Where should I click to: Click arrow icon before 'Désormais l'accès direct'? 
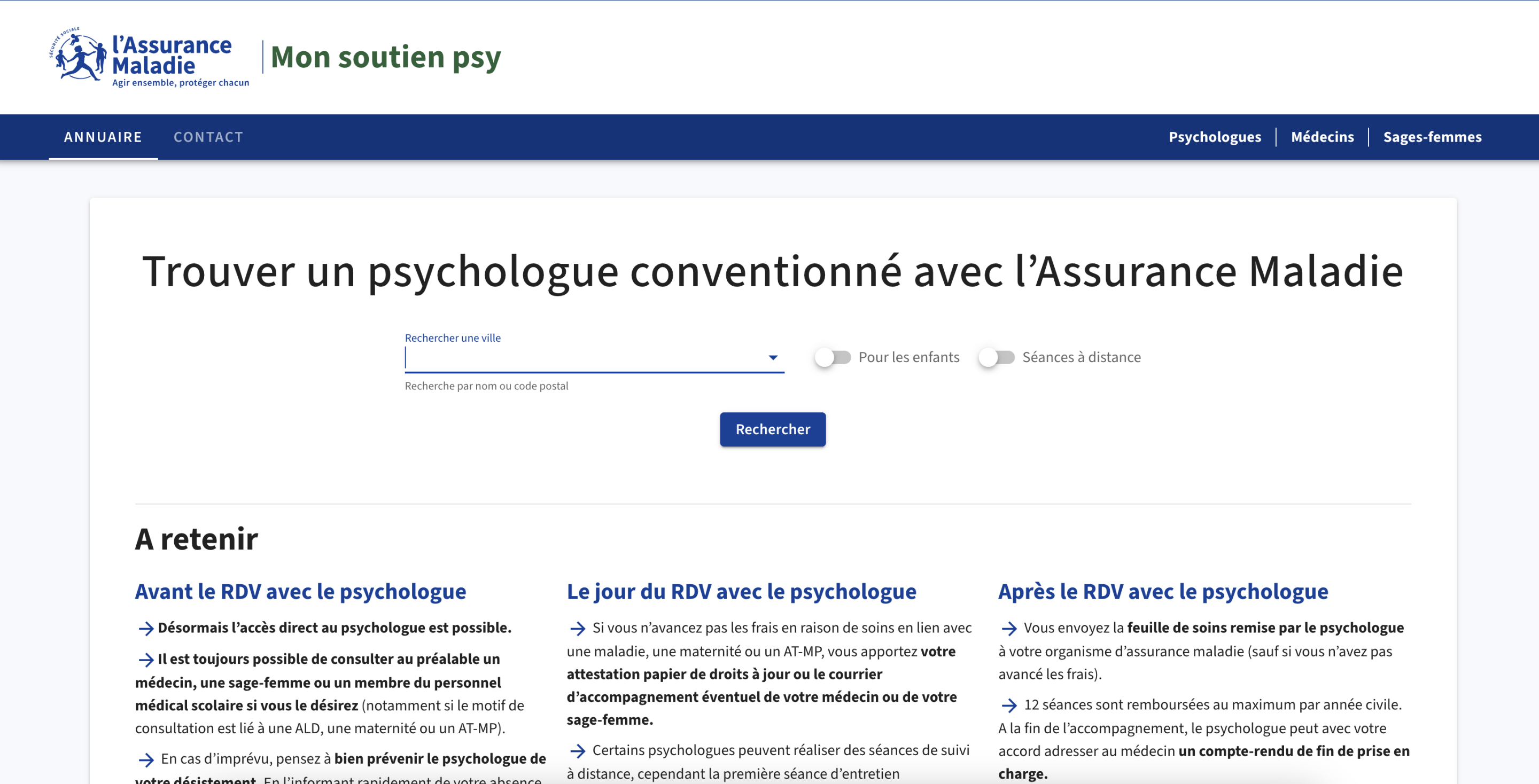[x=146, y=628]
